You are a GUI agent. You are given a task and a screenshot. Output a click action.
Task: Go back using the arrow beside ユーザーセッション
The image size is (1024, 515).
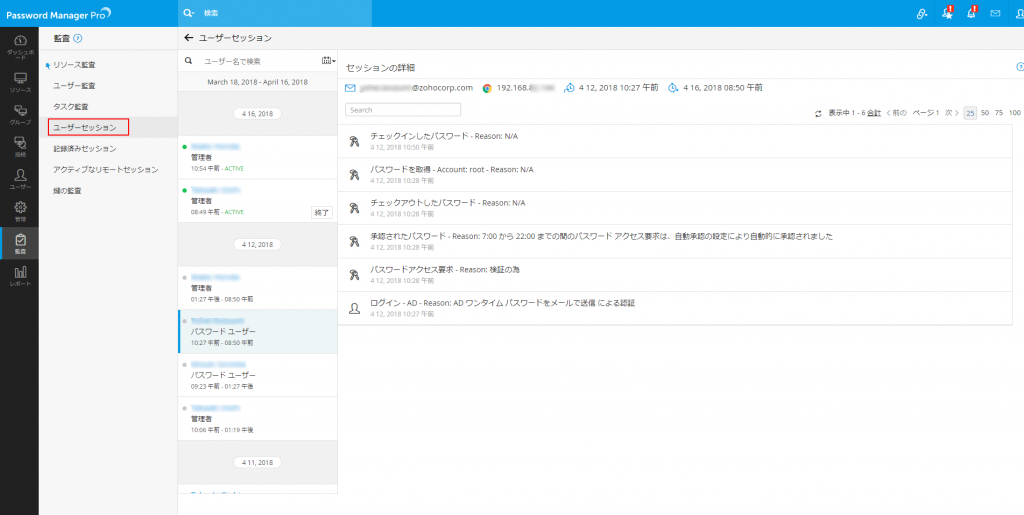click(x=188, y=38)
